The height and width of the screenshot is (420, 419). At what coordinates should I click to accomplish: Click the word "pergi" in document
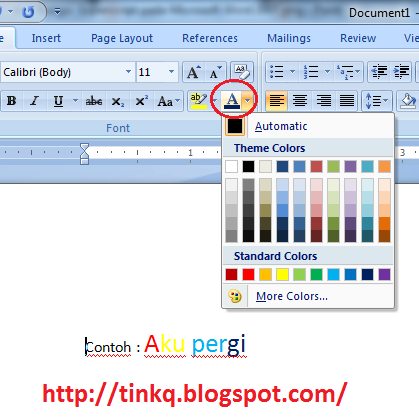(219, 346)
